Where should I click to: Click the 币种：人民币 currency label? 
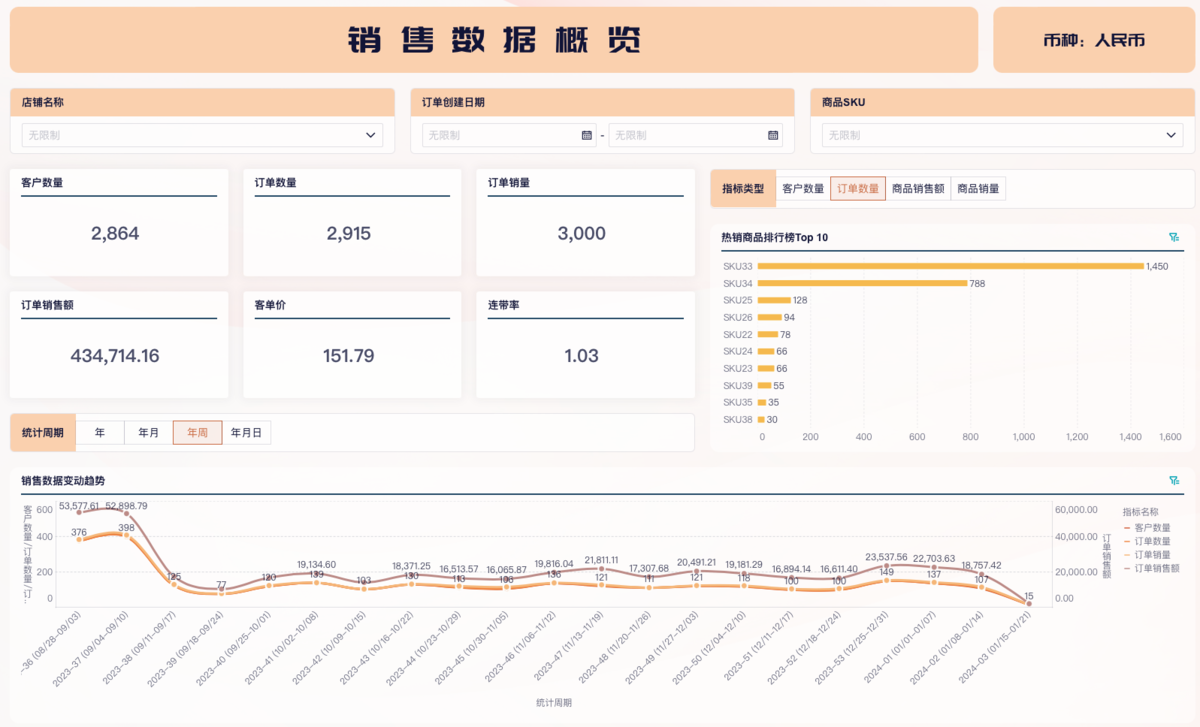point(1093,41)
